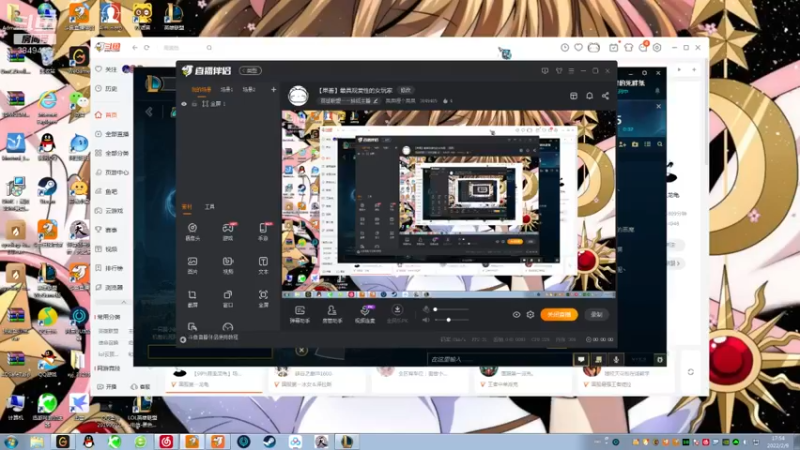
Task: Open the settings gear in the Douyu top bar
Action: 657,47
